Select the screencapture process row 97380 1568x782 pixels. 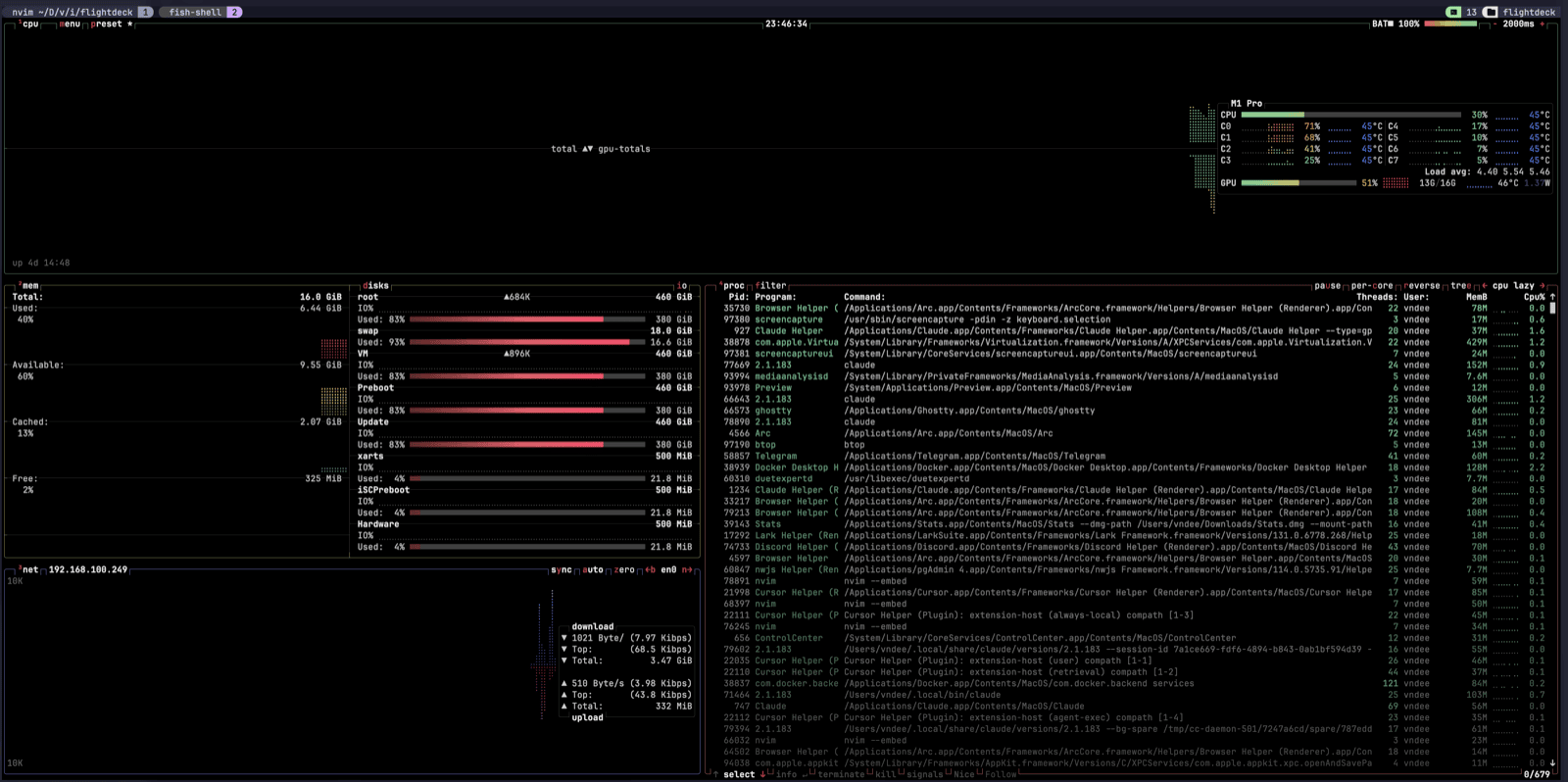1134,319
